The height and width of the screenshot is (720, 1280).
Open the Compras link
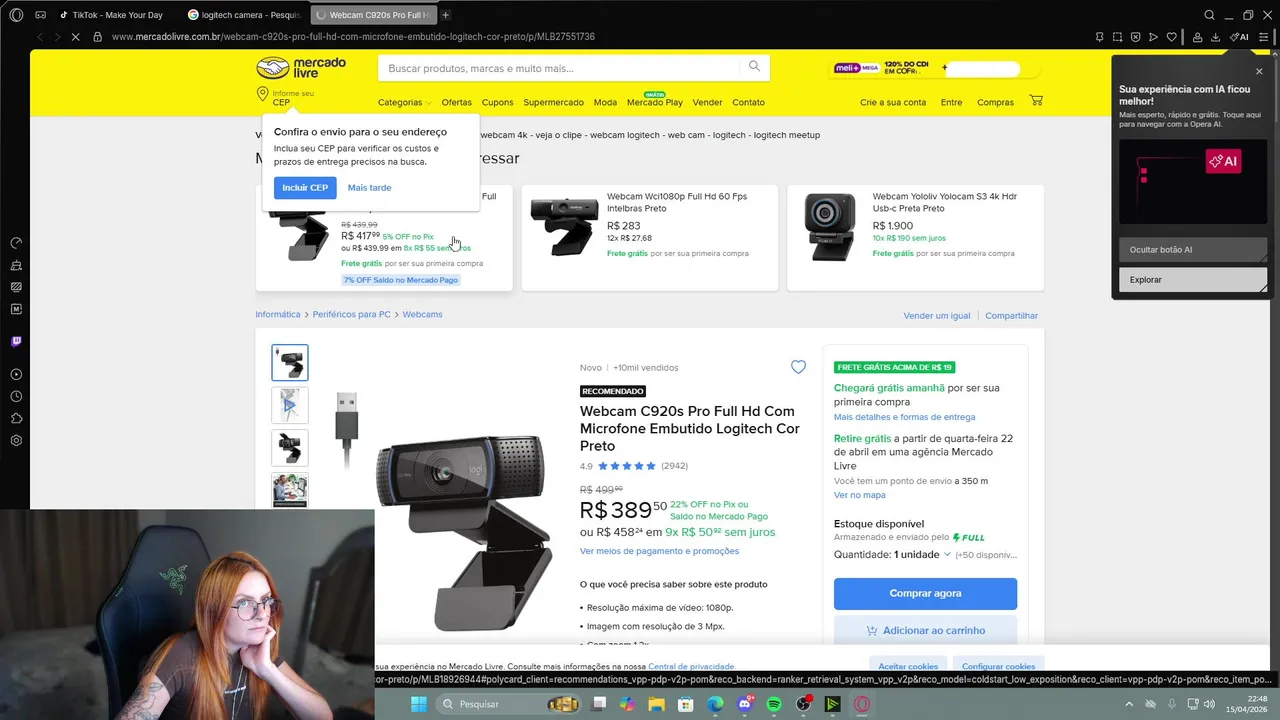[995, 102]
